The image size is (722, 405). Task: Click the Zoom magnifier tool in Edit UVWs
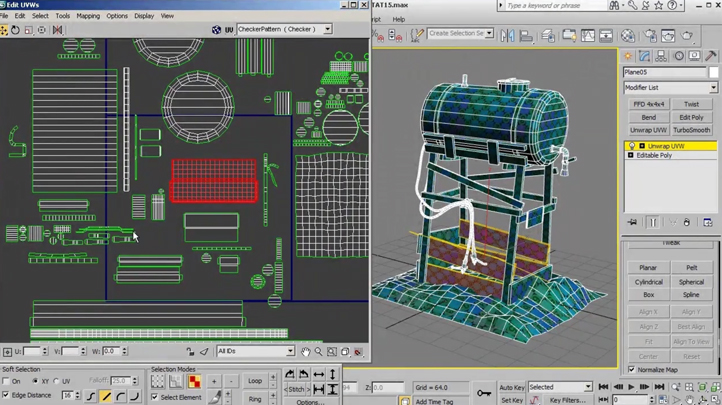(x=319, y=352)
